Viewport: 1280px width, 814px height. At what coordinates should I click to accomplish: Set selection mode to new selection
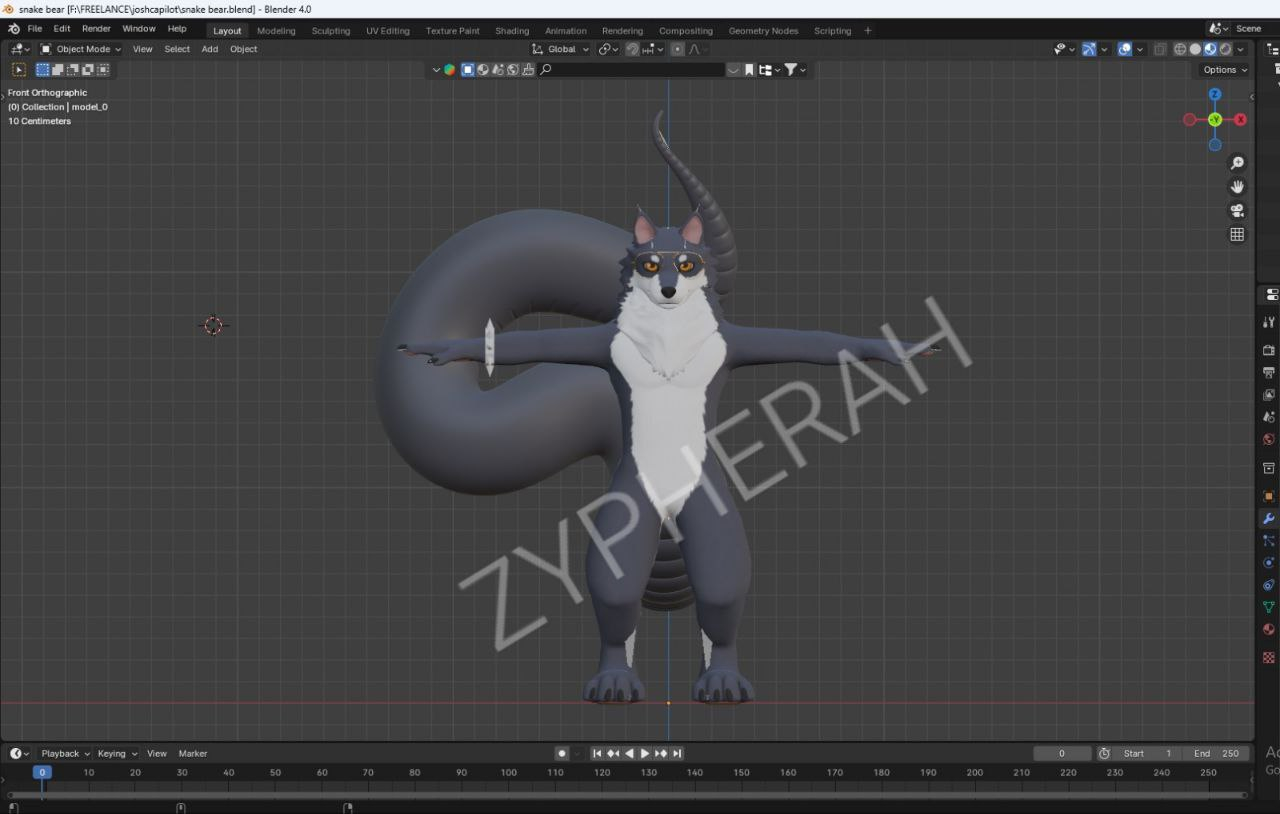(43, 70)
